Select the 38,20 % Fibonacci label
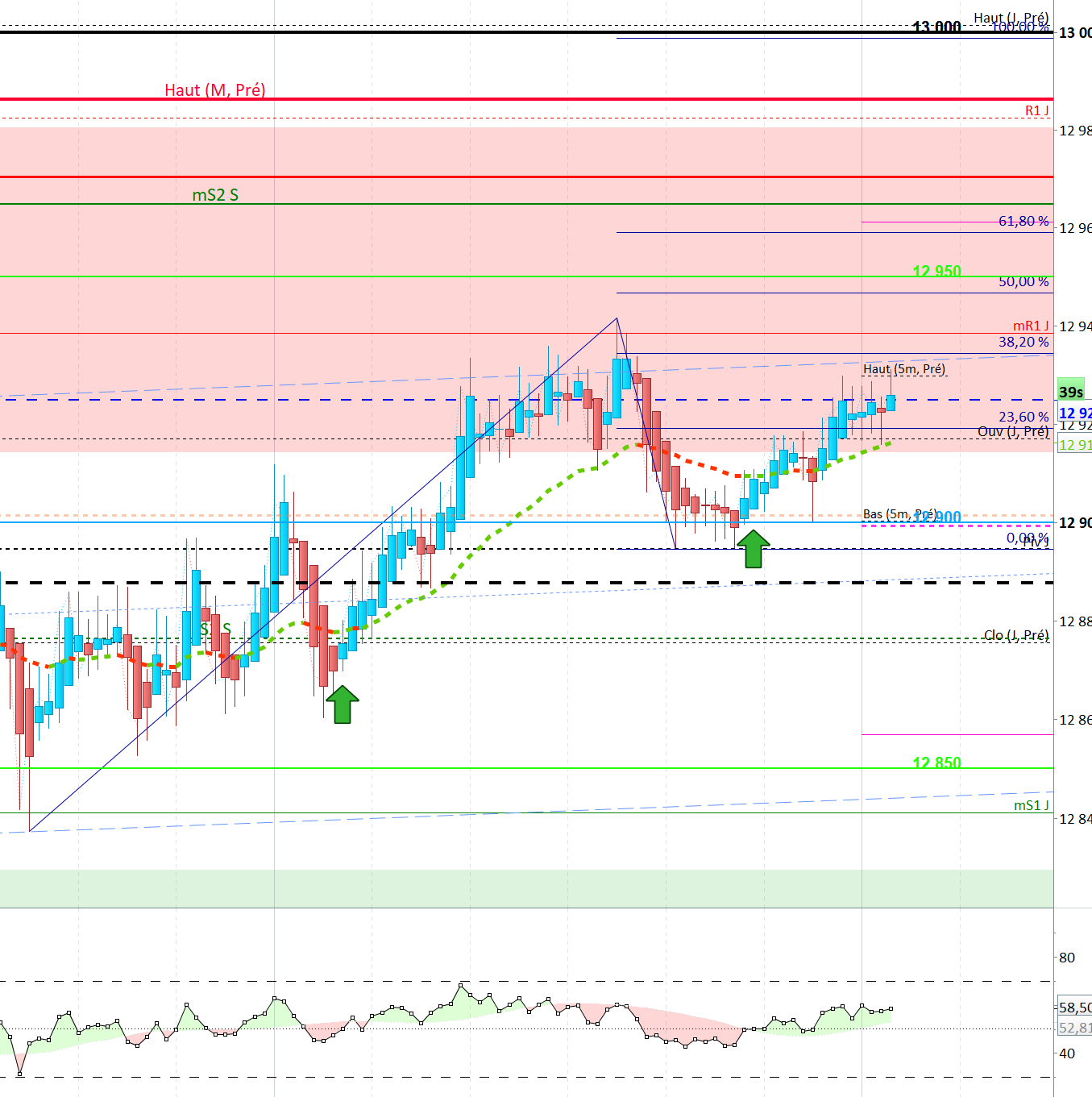1092x1097 pixels. tap(1023, 342)
